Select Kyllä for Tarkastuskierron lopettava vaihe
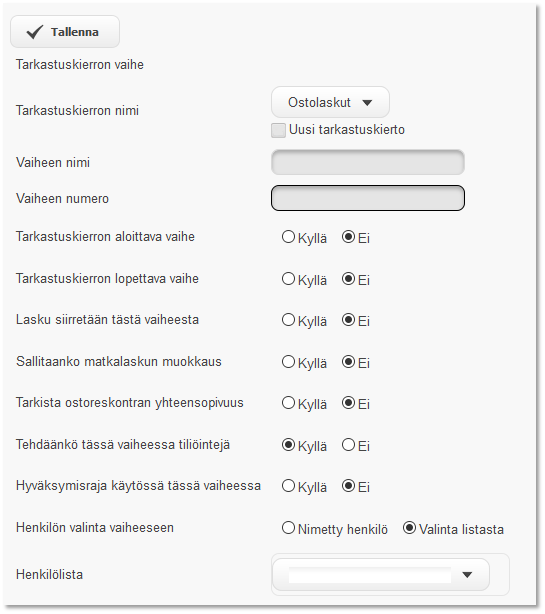 [x=288, y=279]
